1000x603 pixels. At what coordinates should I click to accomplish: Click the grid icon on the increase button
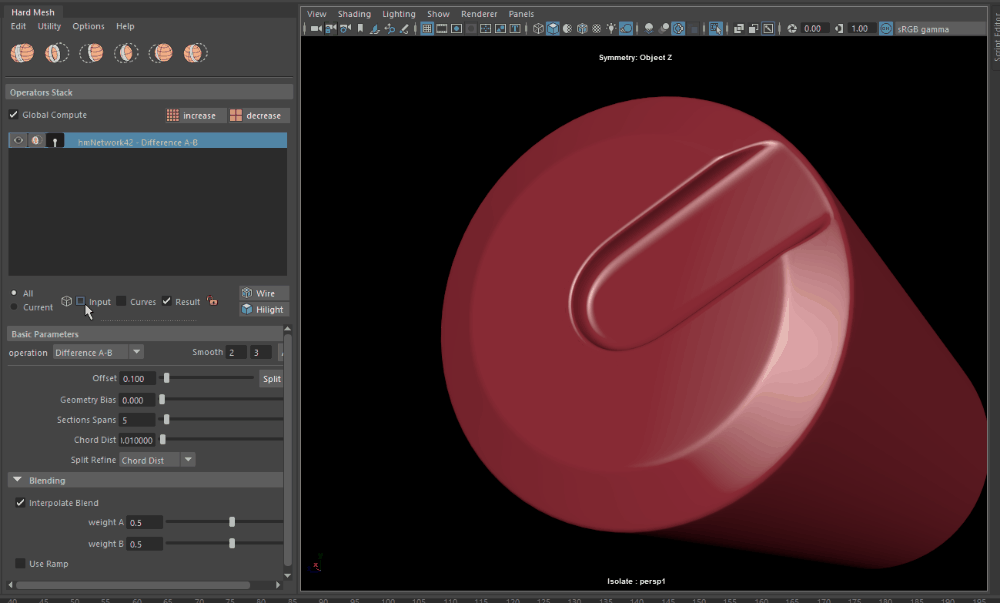173,115
